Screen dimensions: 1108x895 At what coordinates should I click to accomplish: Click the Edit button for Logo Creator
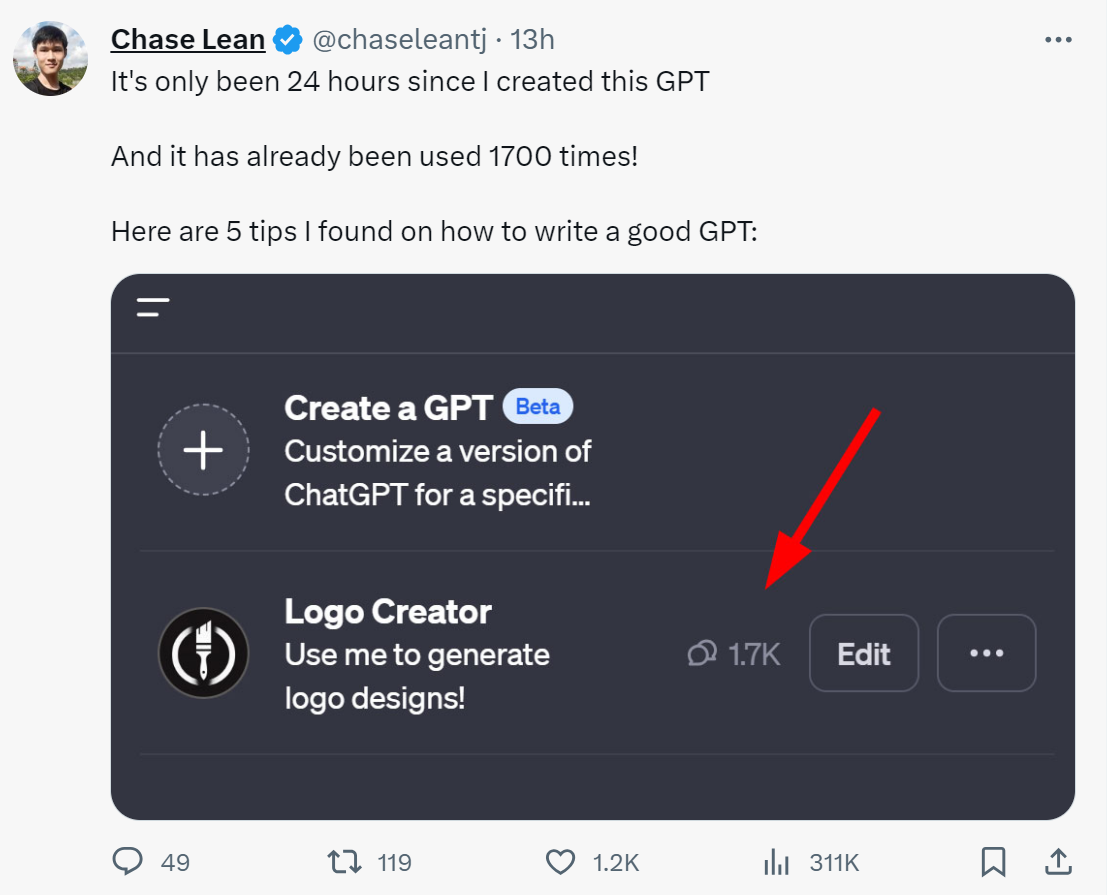[x=864, y=653]
